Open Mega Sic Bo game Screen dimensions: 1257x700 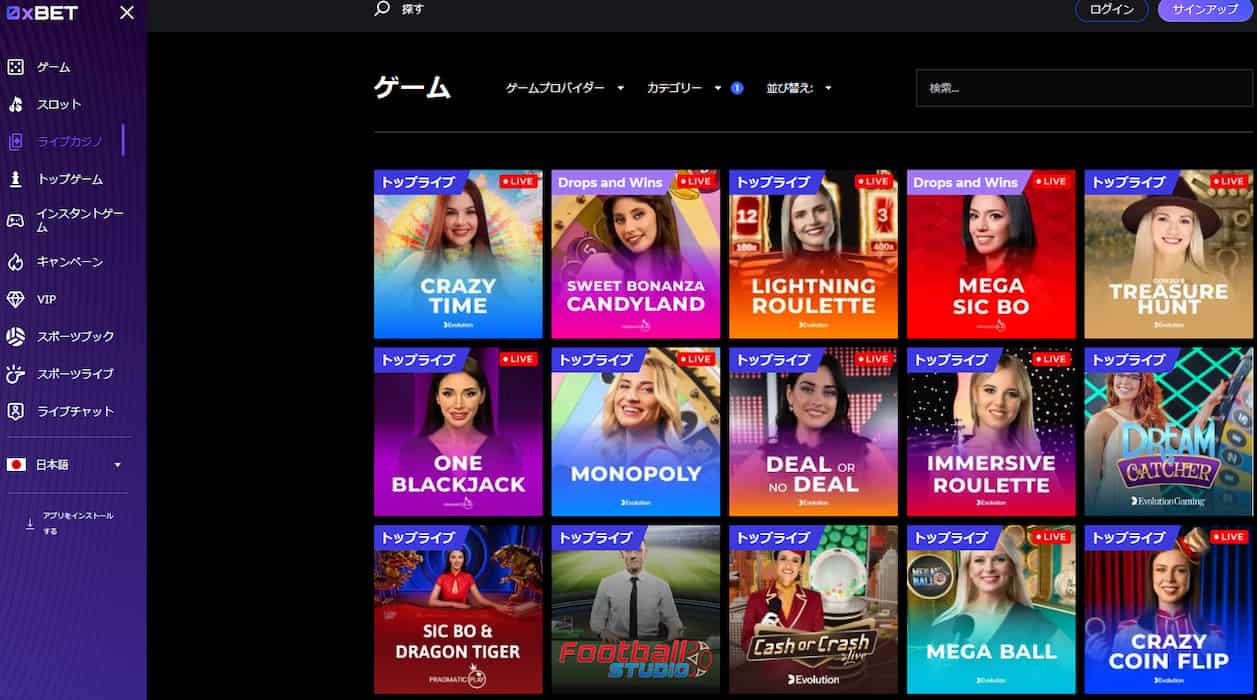point(991,254)
